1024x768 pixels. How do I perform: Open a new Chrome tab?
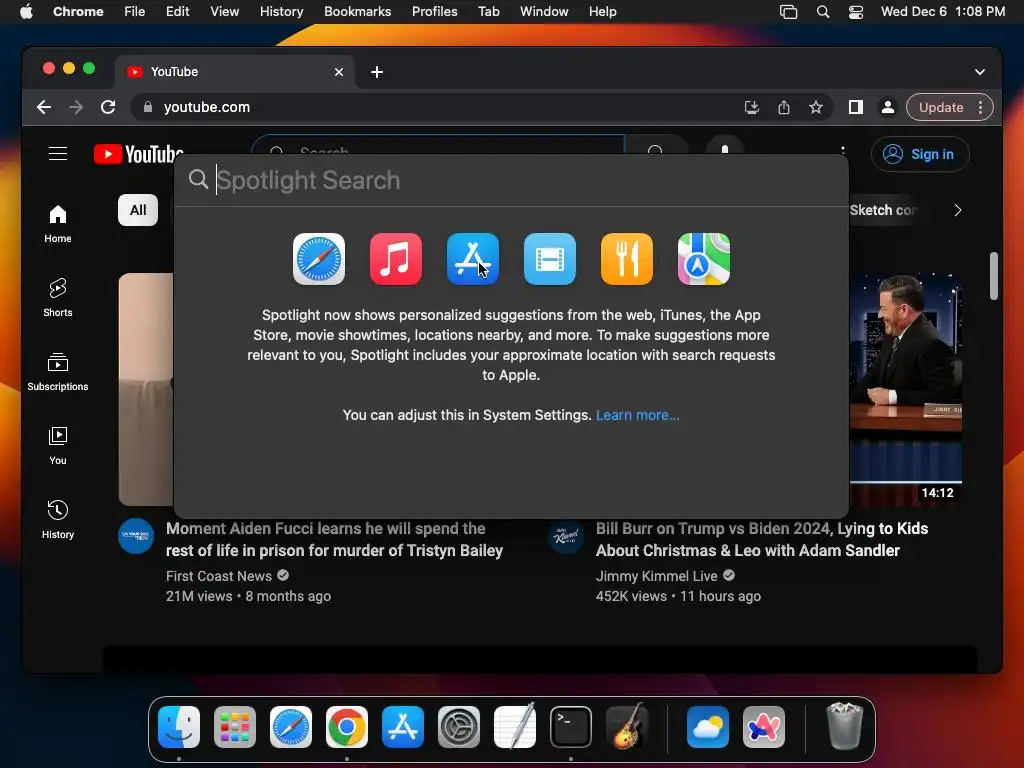pyautogui.click(x=377, y=72)
